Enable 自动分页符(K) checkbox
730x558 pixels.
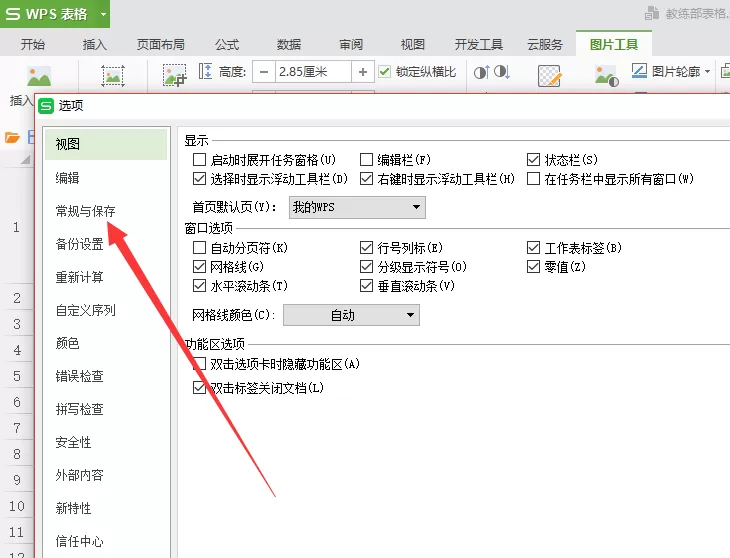[x=199, y=248]
